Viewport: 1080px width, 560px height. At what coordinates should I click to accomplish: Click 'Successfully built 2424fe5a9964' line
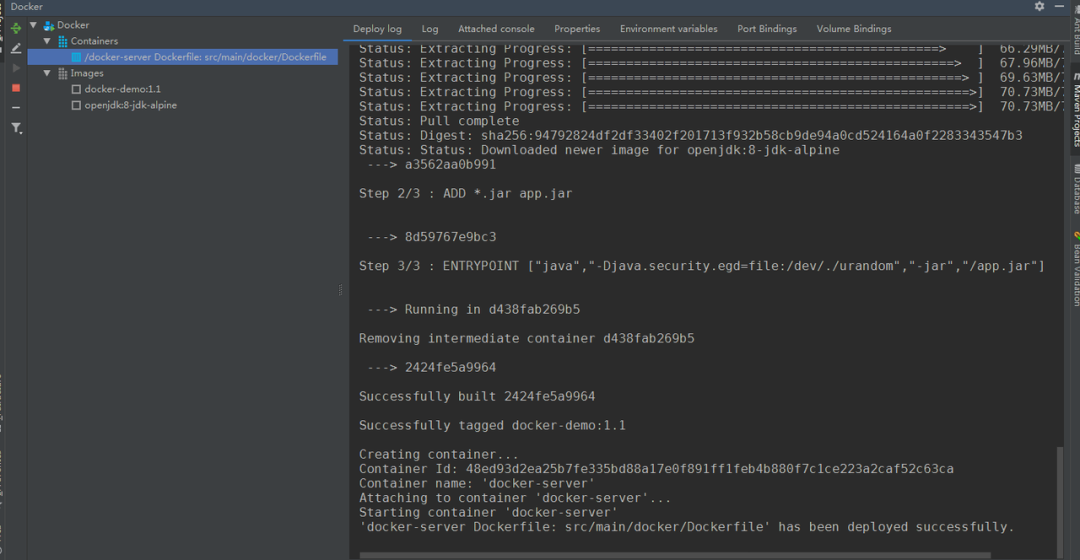477,396
